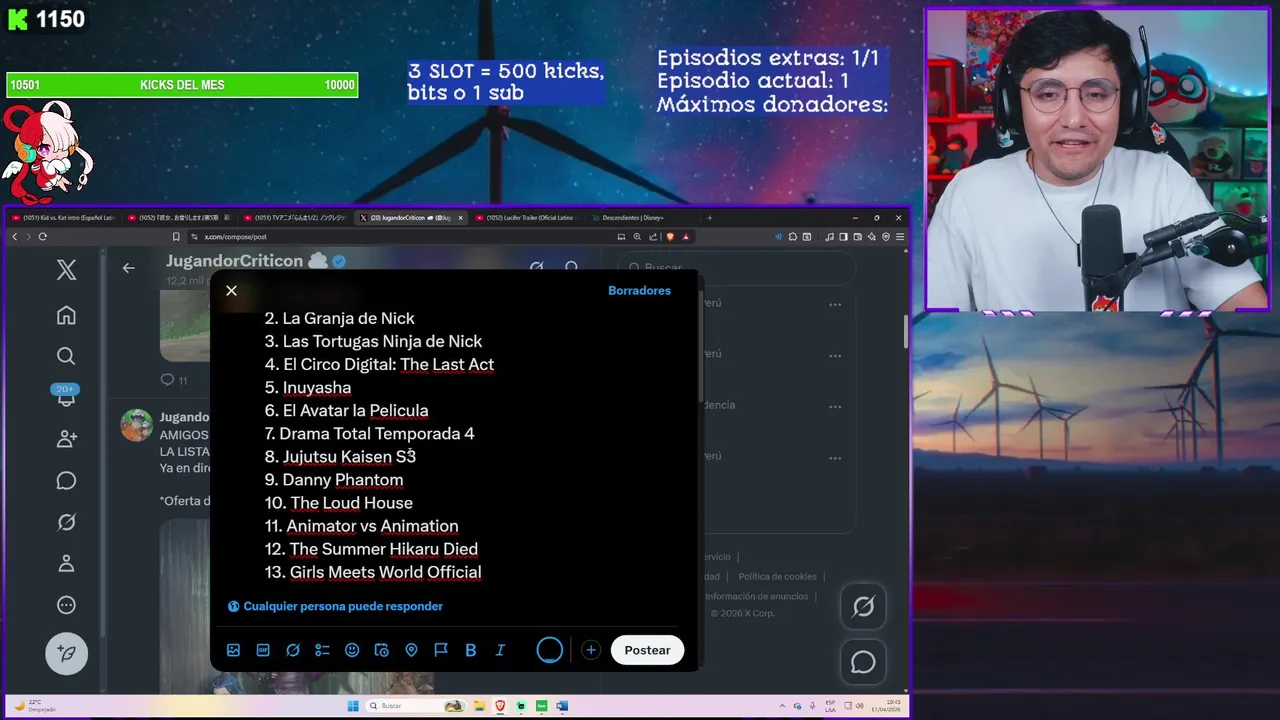Close the X compose post dialog

[x=231, y=291]
